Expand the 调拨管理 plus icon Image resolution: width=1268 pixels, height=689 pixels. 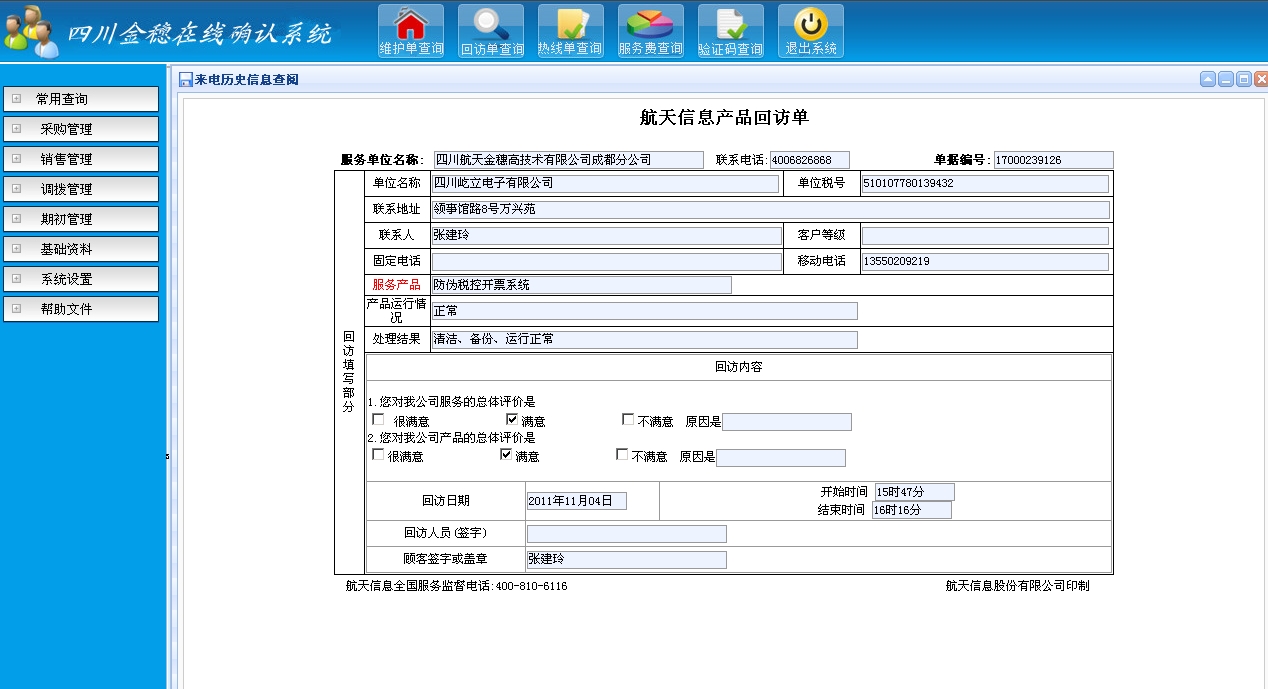16,189
